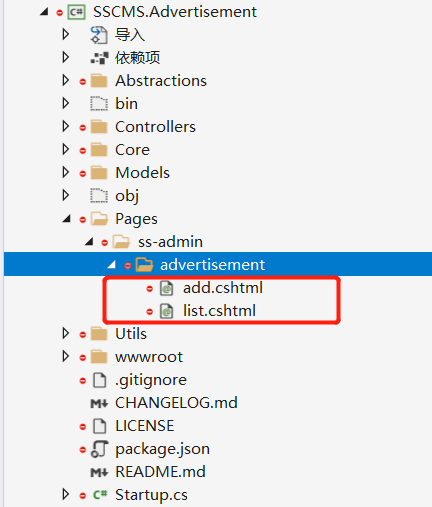432x507 pixels.
Task: Expand the Abstractions folder arrow
Action: tap(66, 81)
